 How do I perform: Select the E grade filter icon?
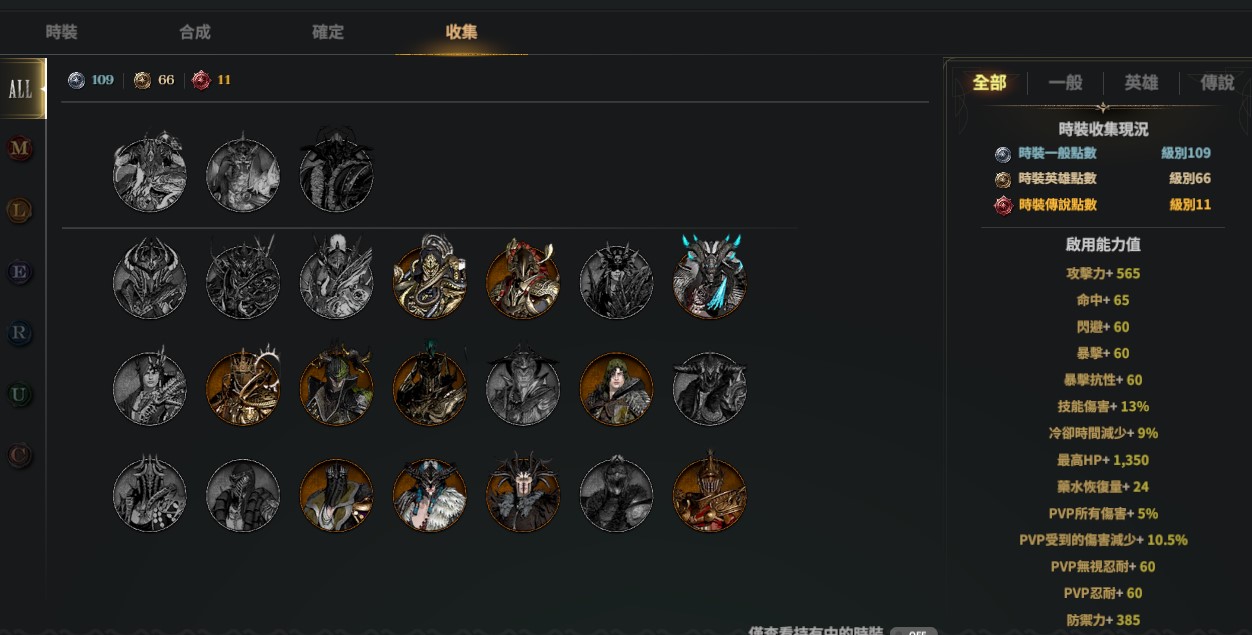tap(19, 272)
